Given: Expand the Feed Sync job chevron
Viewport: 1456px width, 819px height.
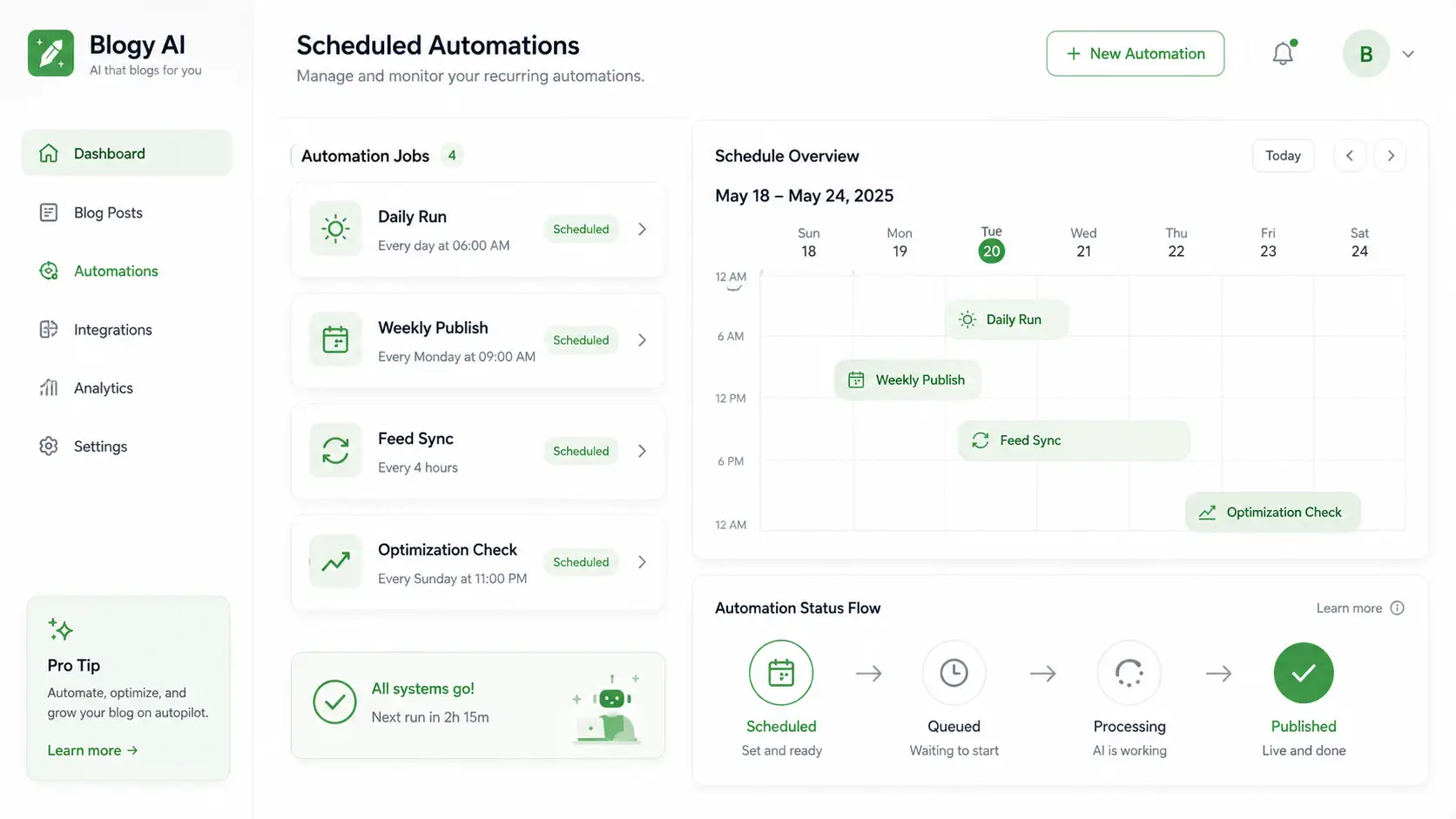Looking at the screenshot, I should 643,451.
